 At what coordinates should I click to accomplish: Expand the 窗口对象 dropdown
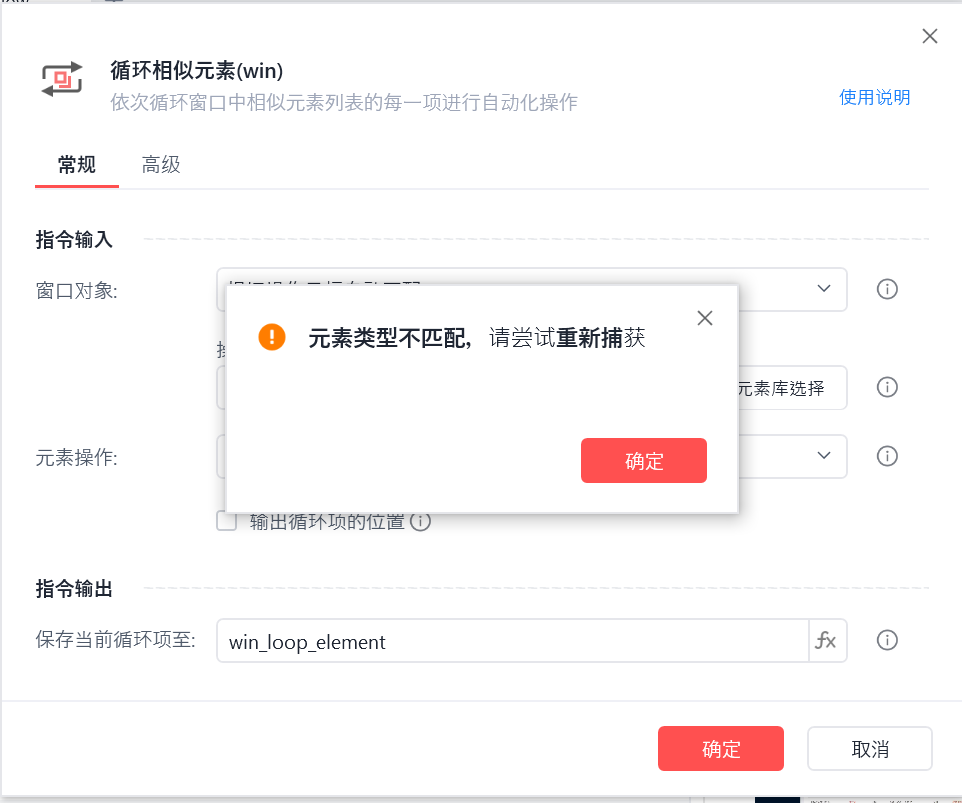coord(824,288)
